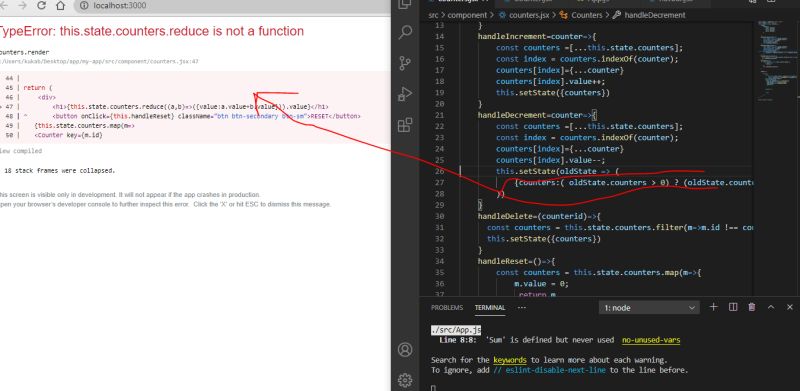View site information icon beside localhost:3000

[84, 6]
